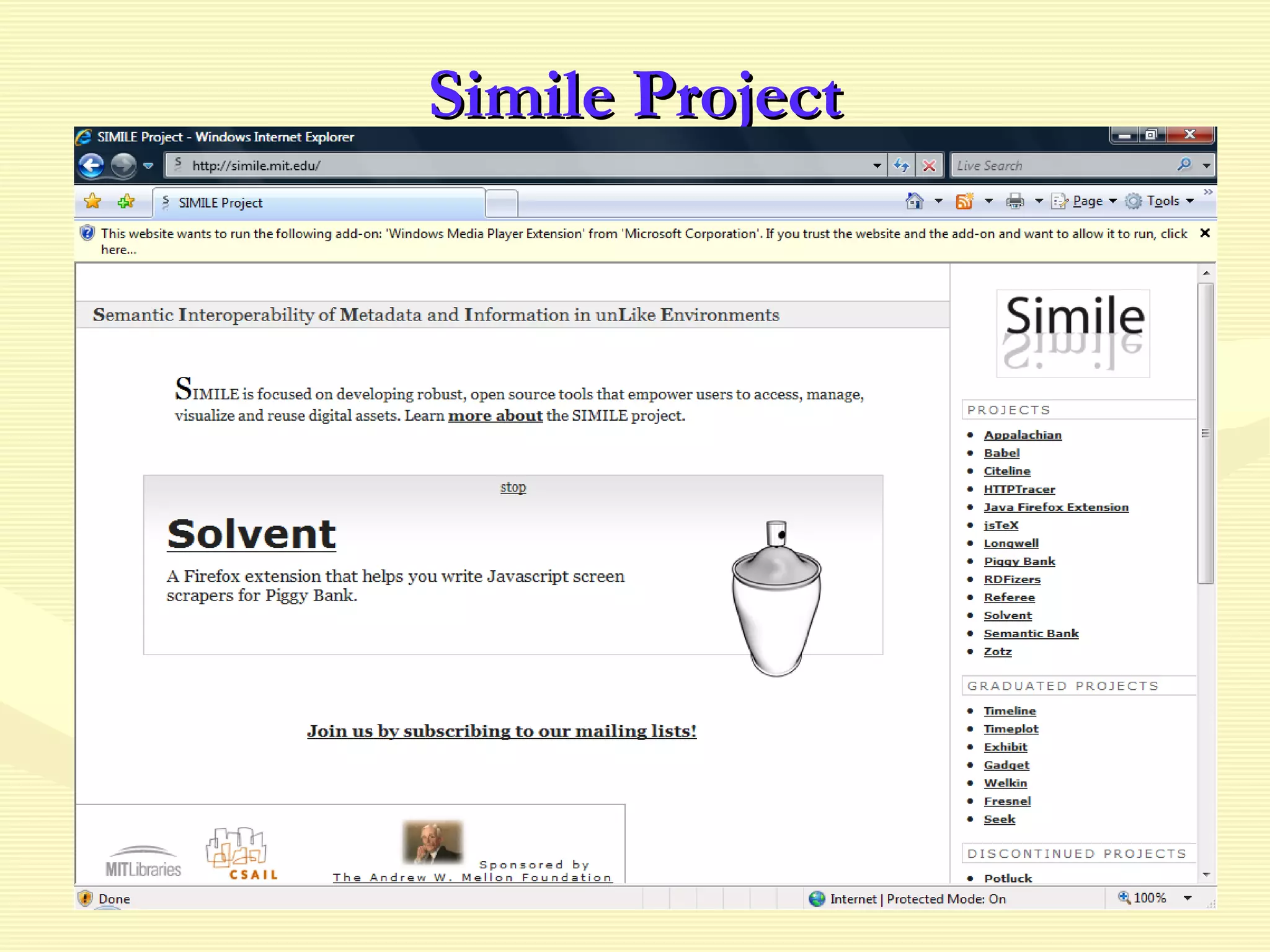Click the scrollbar up arrow
Image resolution: width=1270 pixels, height=952 pixels.
point(1206,273)
